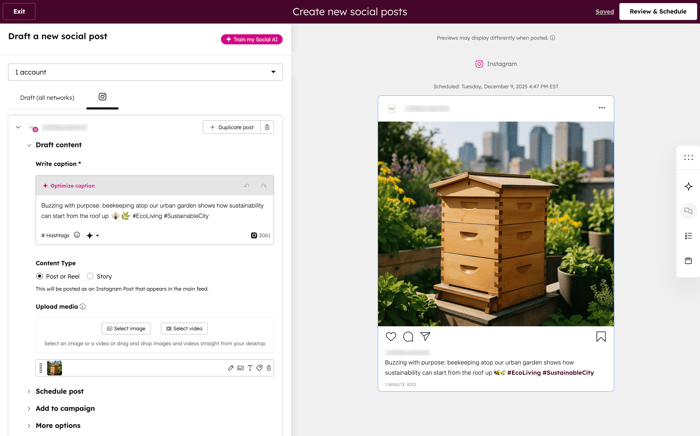Click the share paper plane icon
700x436 pixels.
(425, 336)
